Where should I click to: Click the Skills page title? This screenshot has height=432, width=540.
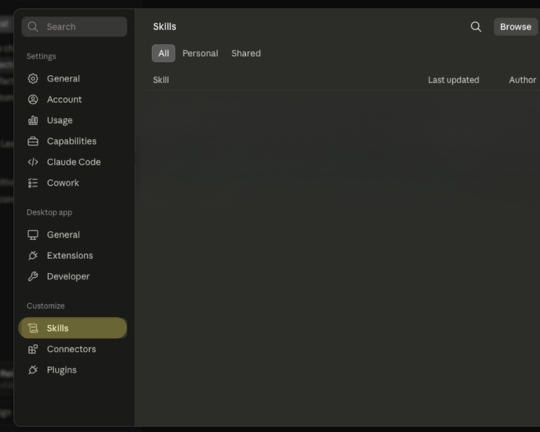pyautogui.click(x=165, y=27)
